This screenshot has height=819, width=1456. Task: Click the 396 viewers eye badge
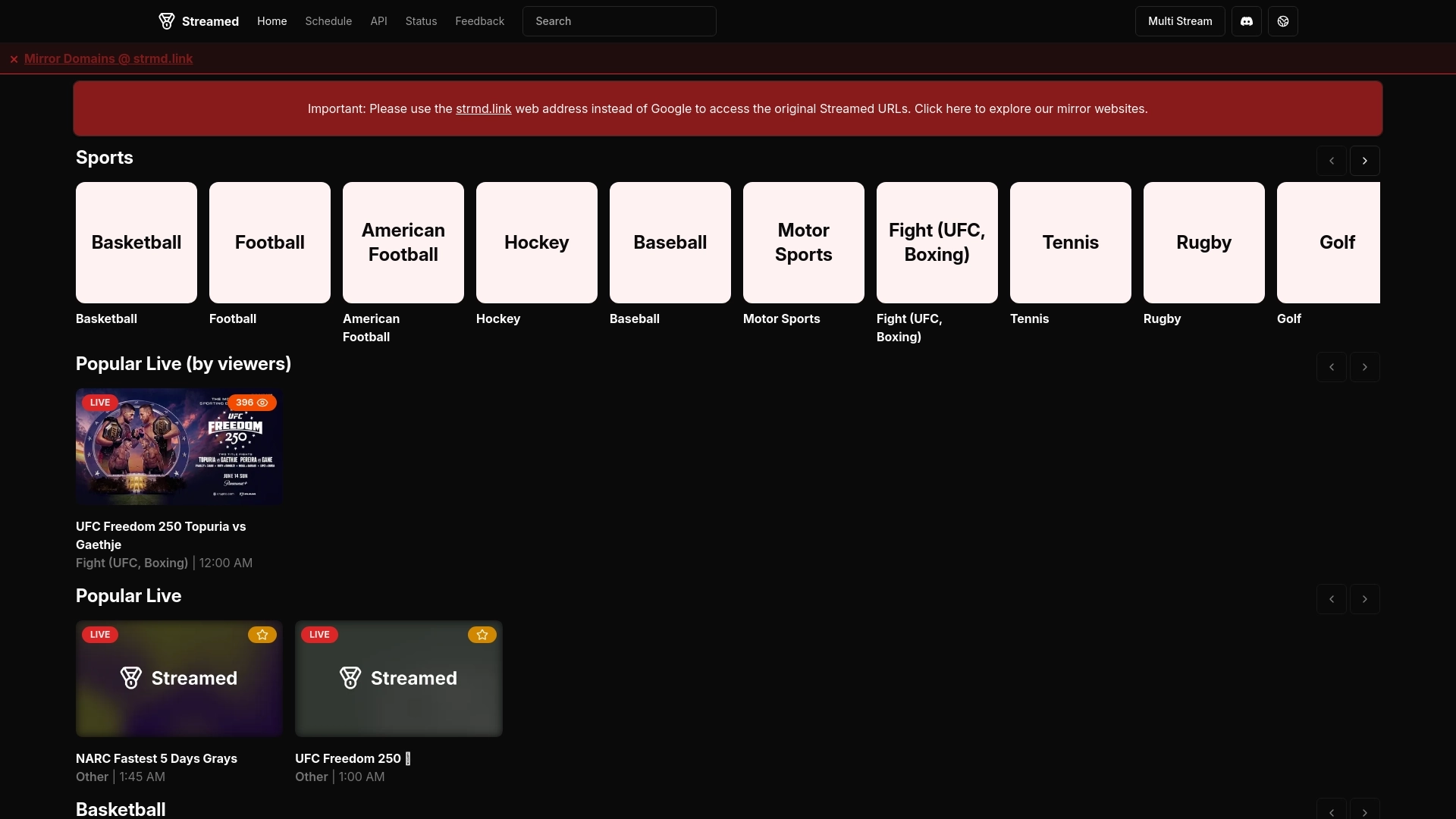click(x=252, y=403)
